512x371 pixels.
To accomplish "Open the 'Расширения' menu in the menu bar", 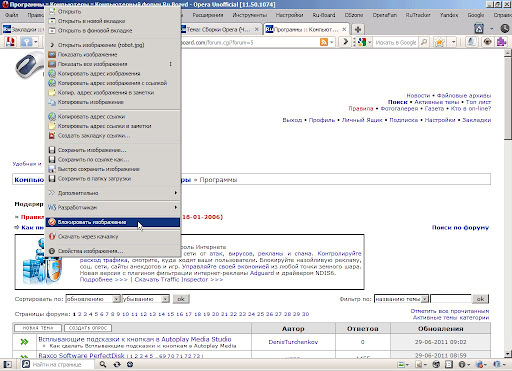I will [208, 15].
